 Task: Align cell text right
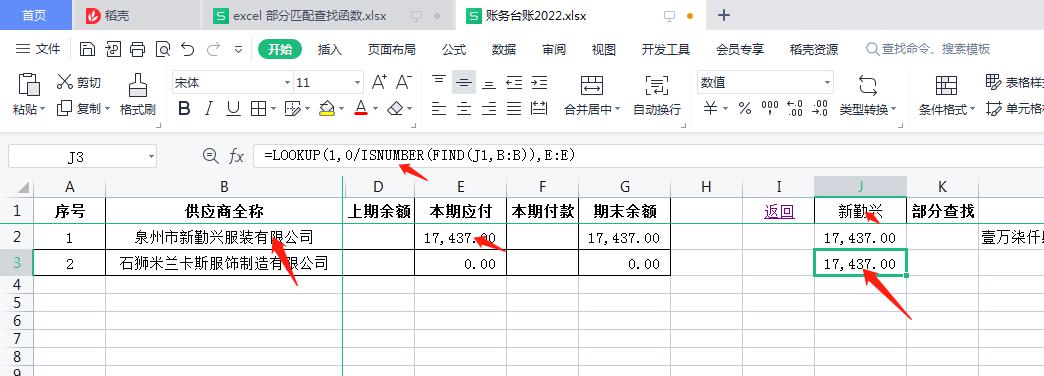(x=489, y=108)
